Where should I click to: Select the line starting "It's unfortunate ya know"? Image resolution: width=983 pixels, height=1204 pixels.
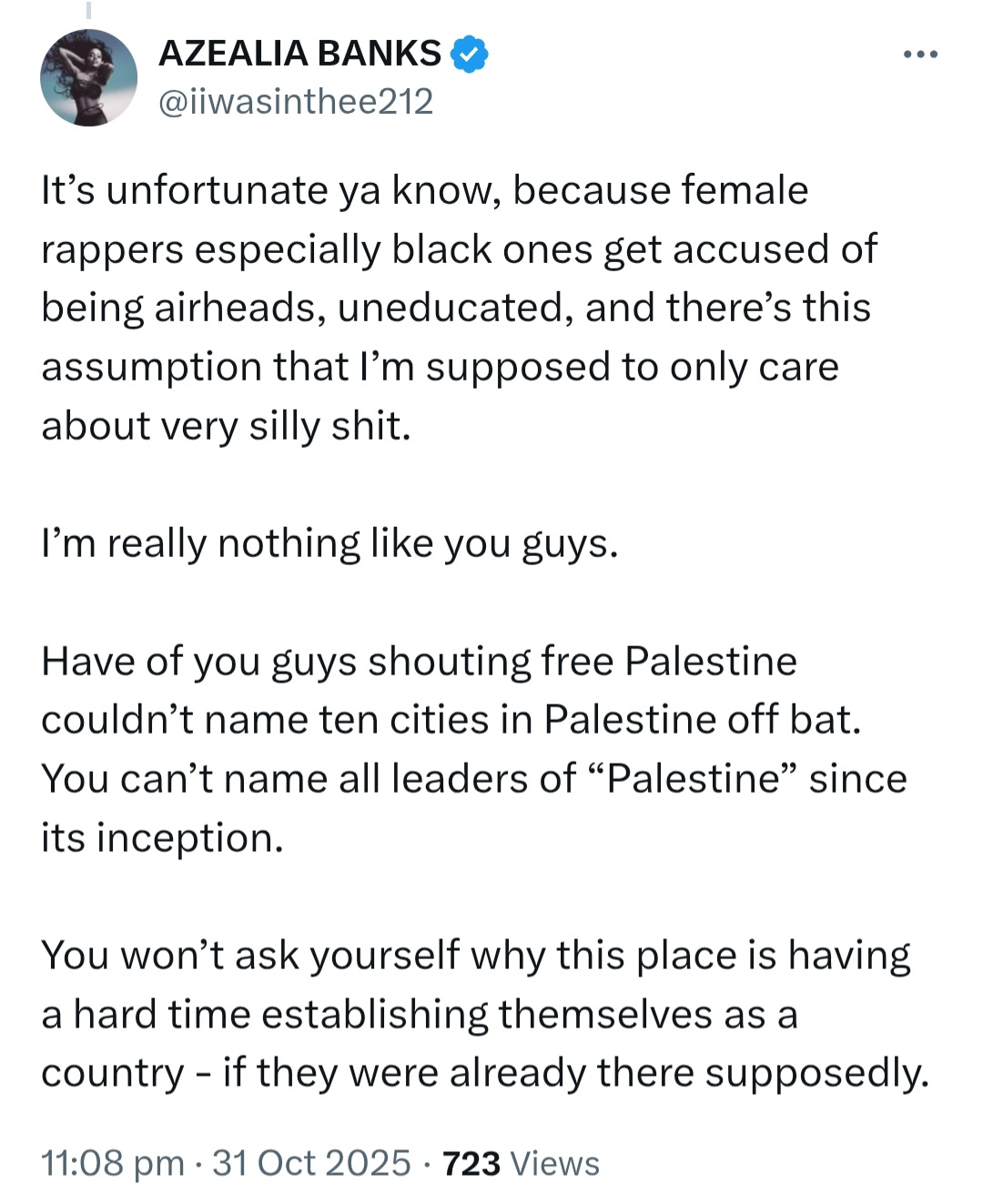tap(425, 191)
